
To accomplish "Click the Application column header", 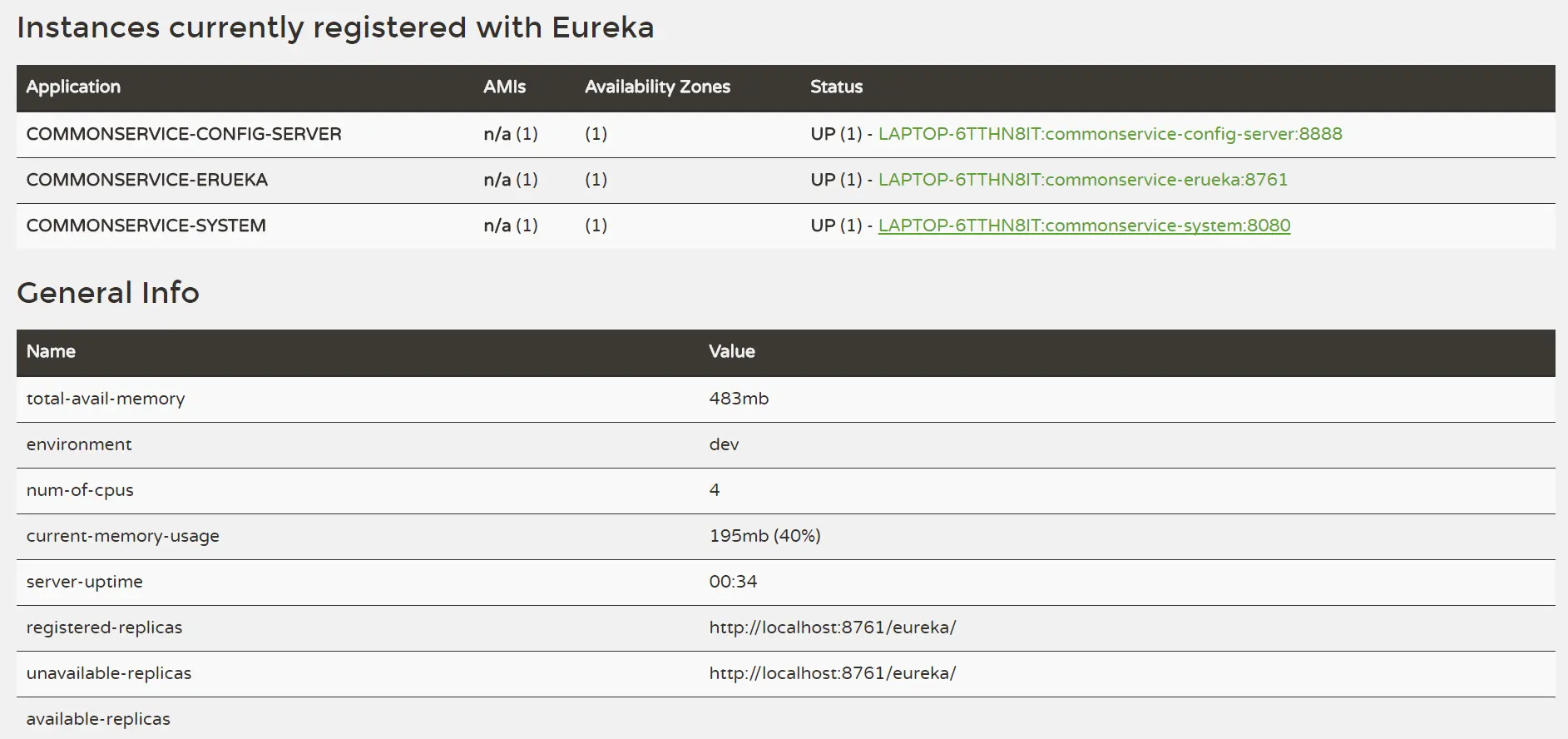I will point(73,87).
